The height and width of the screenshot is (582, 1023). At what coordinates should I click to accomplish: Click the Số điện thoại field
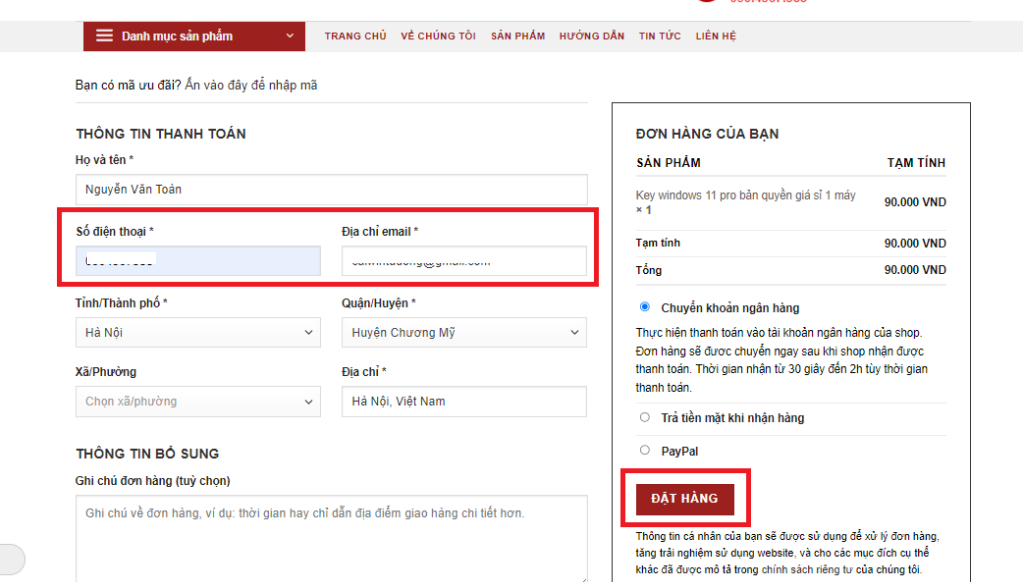click(198, 261)
